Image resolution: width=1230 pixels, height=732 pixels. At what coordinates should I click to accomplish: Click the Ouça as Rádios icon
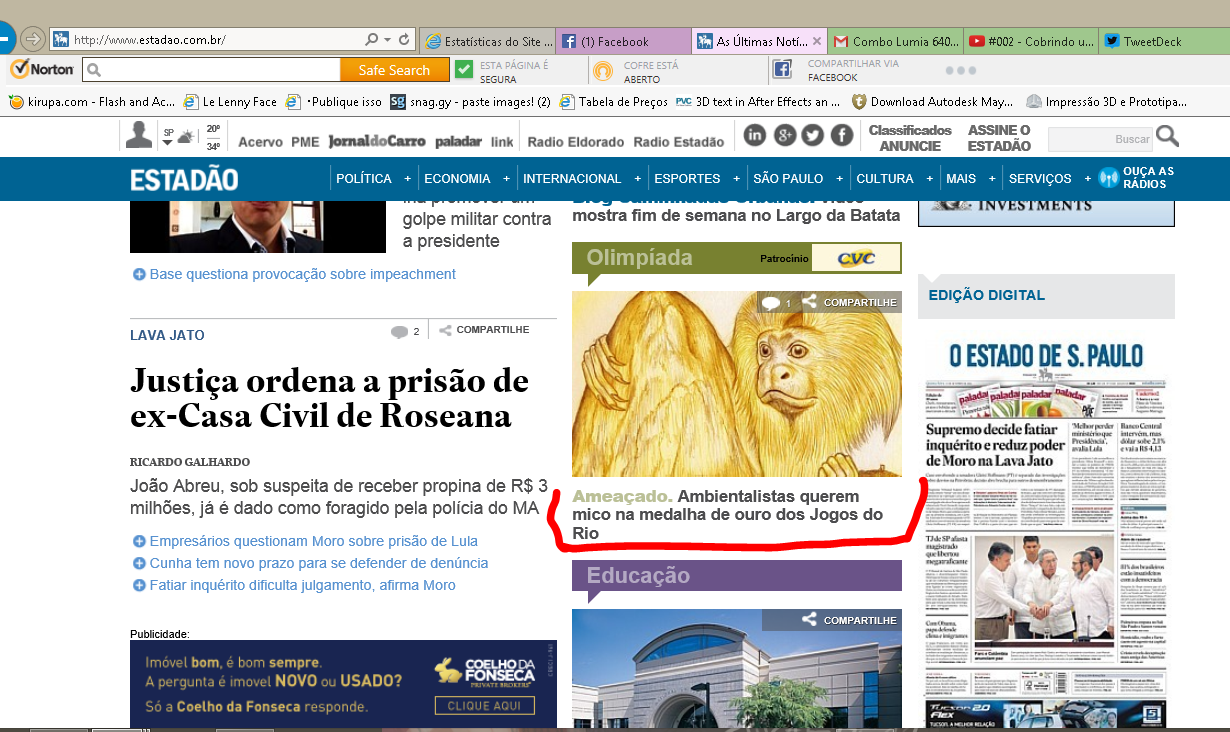pyautogui.click(x=1107, y=178)
